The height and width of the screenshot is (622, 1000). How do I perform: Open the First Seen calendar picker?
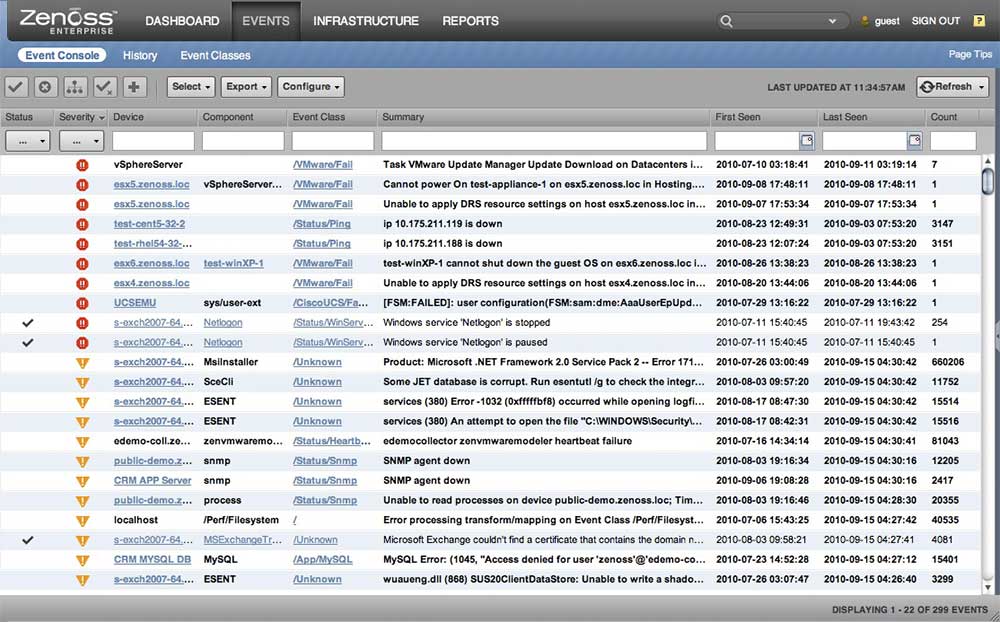[x=807, y=140]
